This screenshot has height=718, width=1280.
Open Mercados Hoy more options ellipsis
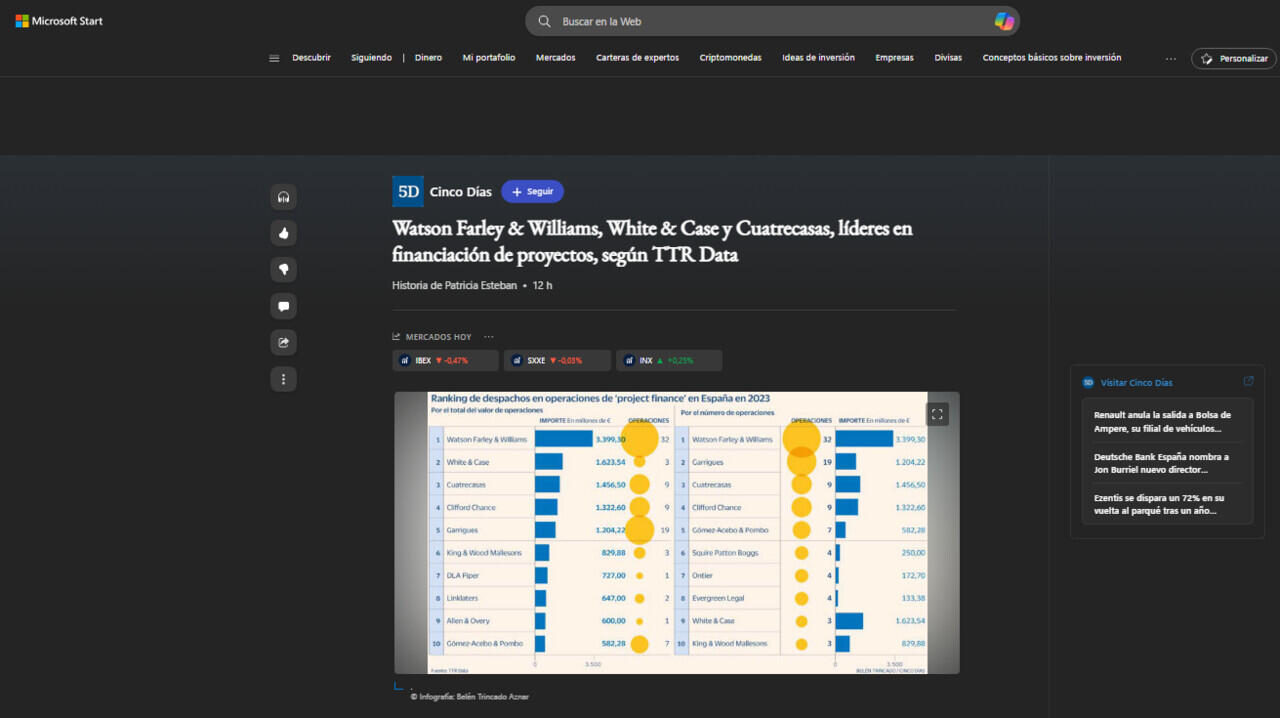coord(488,337)
